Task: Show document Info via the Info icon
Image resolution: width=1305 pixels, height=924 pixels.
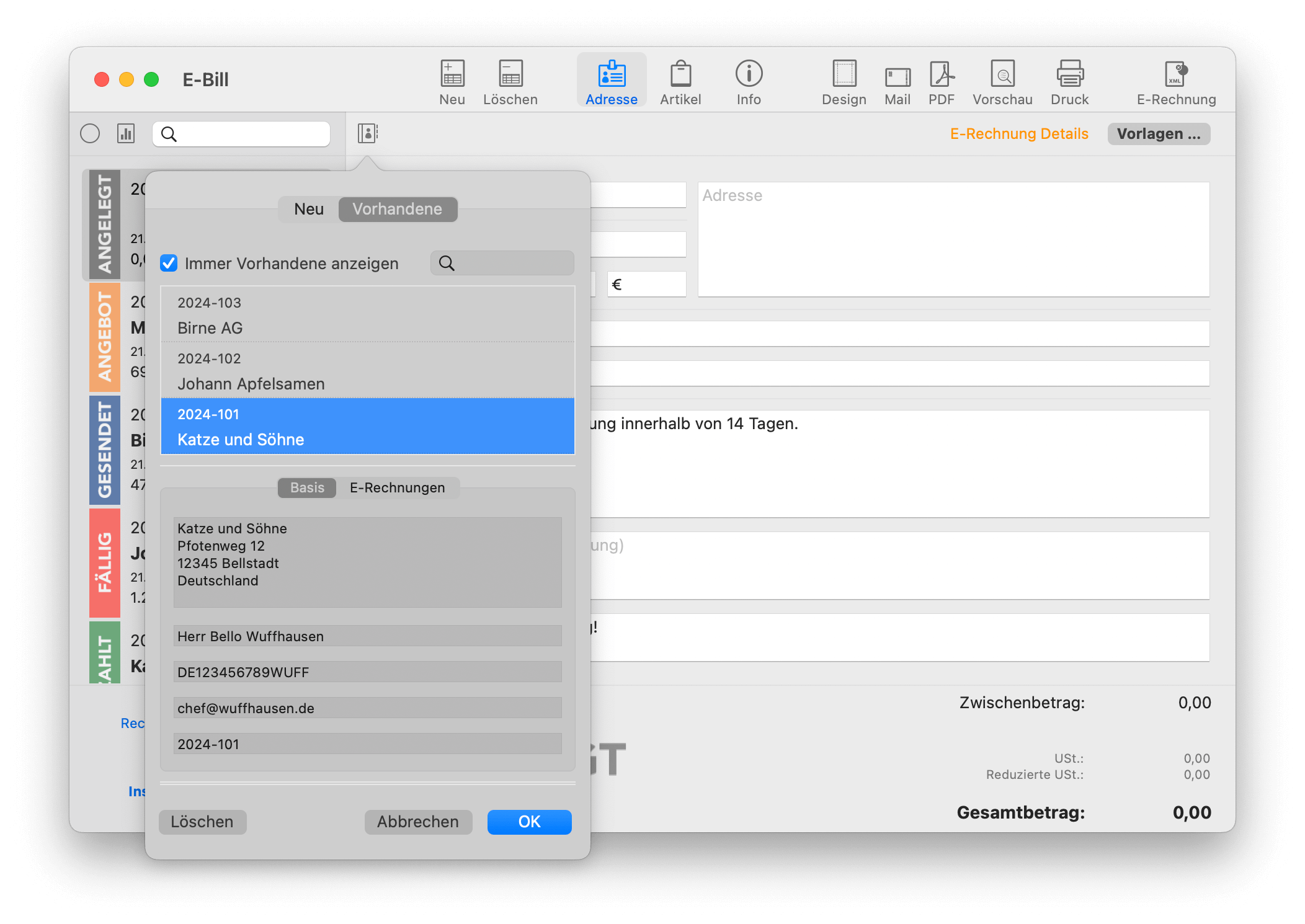Action: click(749, 79)
